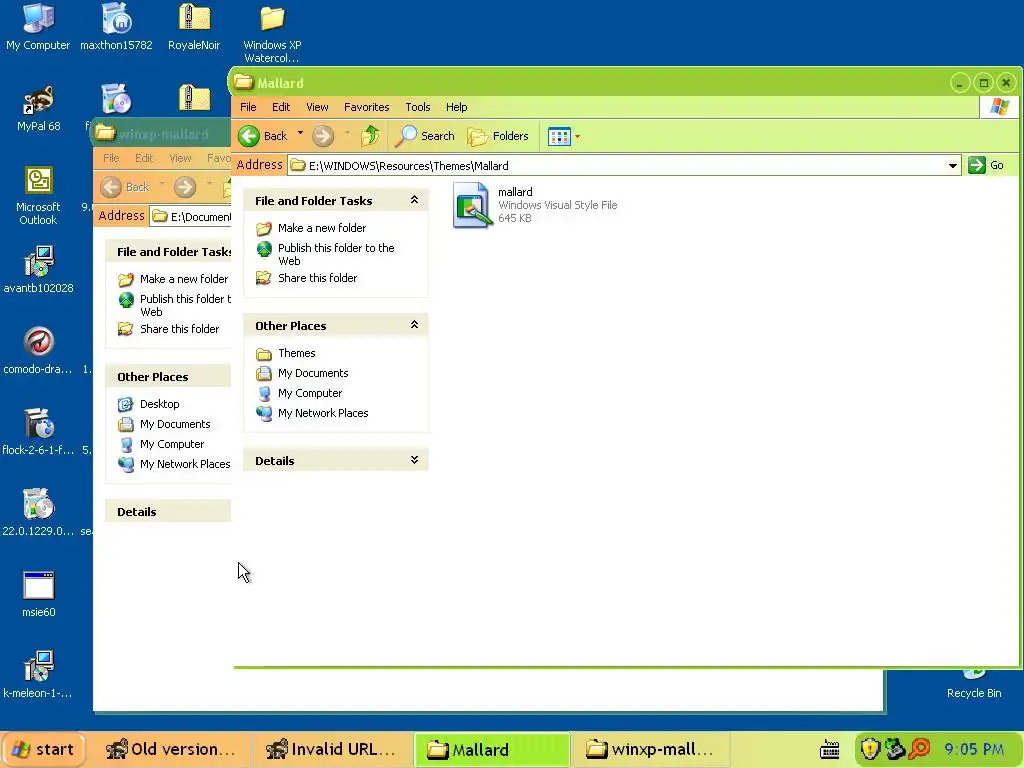
Task: Open the Back history dropdown arrow in Mallard
Action: [x=300, y=133]
